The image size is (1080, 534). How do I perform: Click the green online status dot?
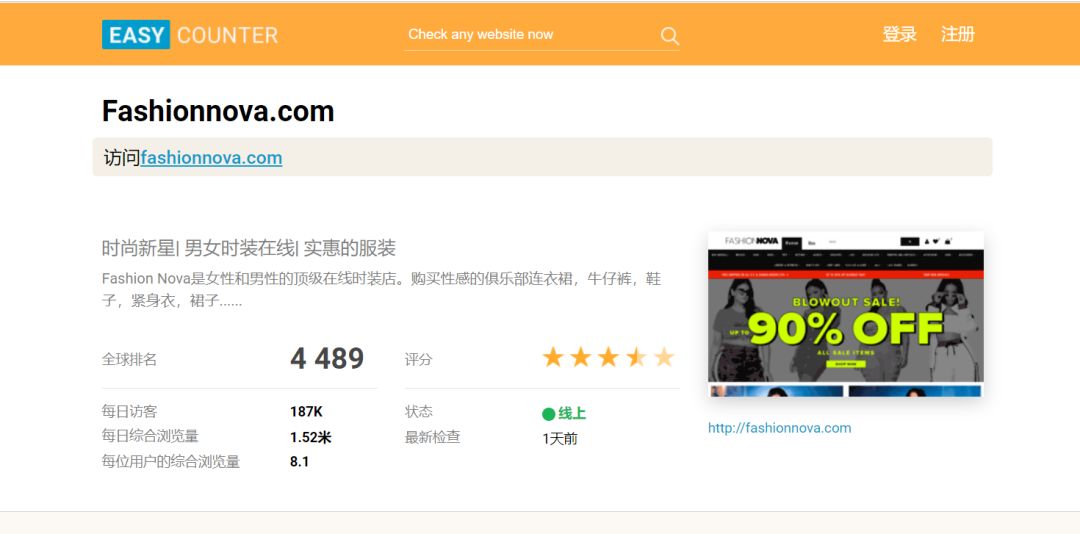pos(548,414)
